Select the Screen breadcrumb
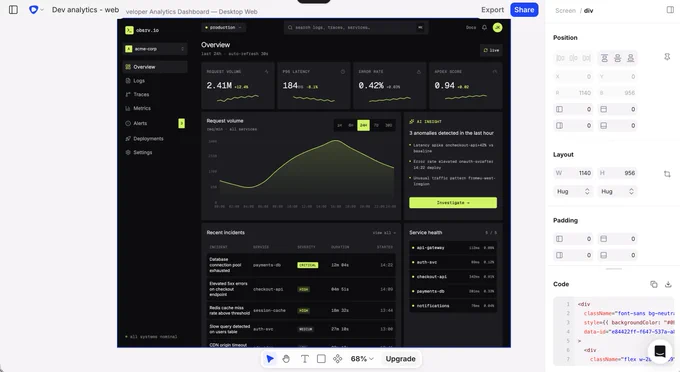 pyautogui.click(x=565, y=10)
